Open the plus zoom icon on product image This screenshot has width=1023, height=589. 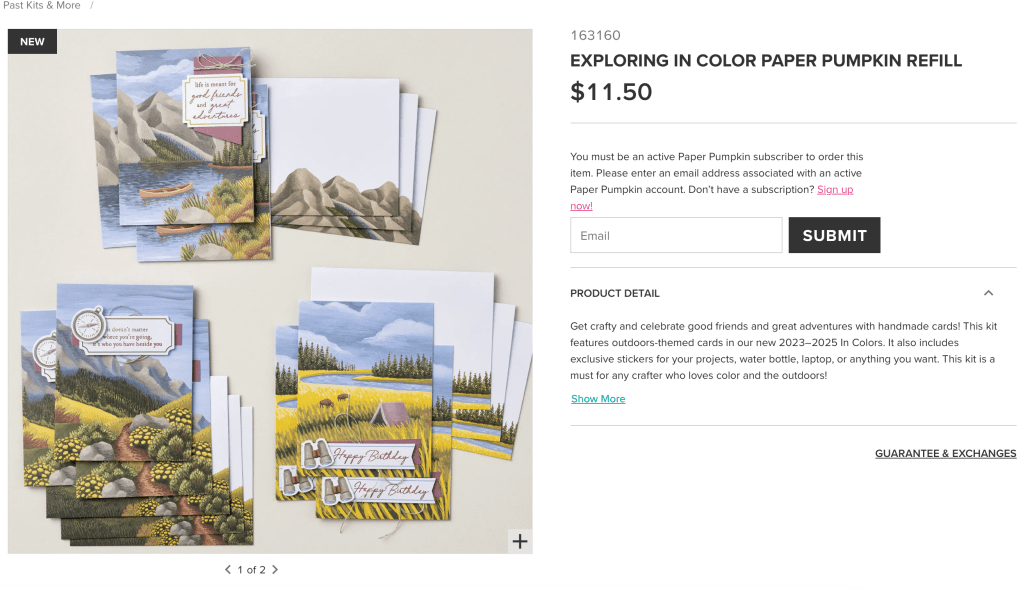click(x=520, y=541)
